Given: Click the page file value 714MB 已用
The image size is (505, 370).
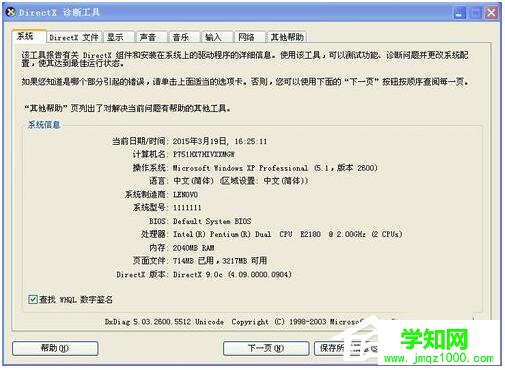Looking at the screenshot, I should click(193, 261).
